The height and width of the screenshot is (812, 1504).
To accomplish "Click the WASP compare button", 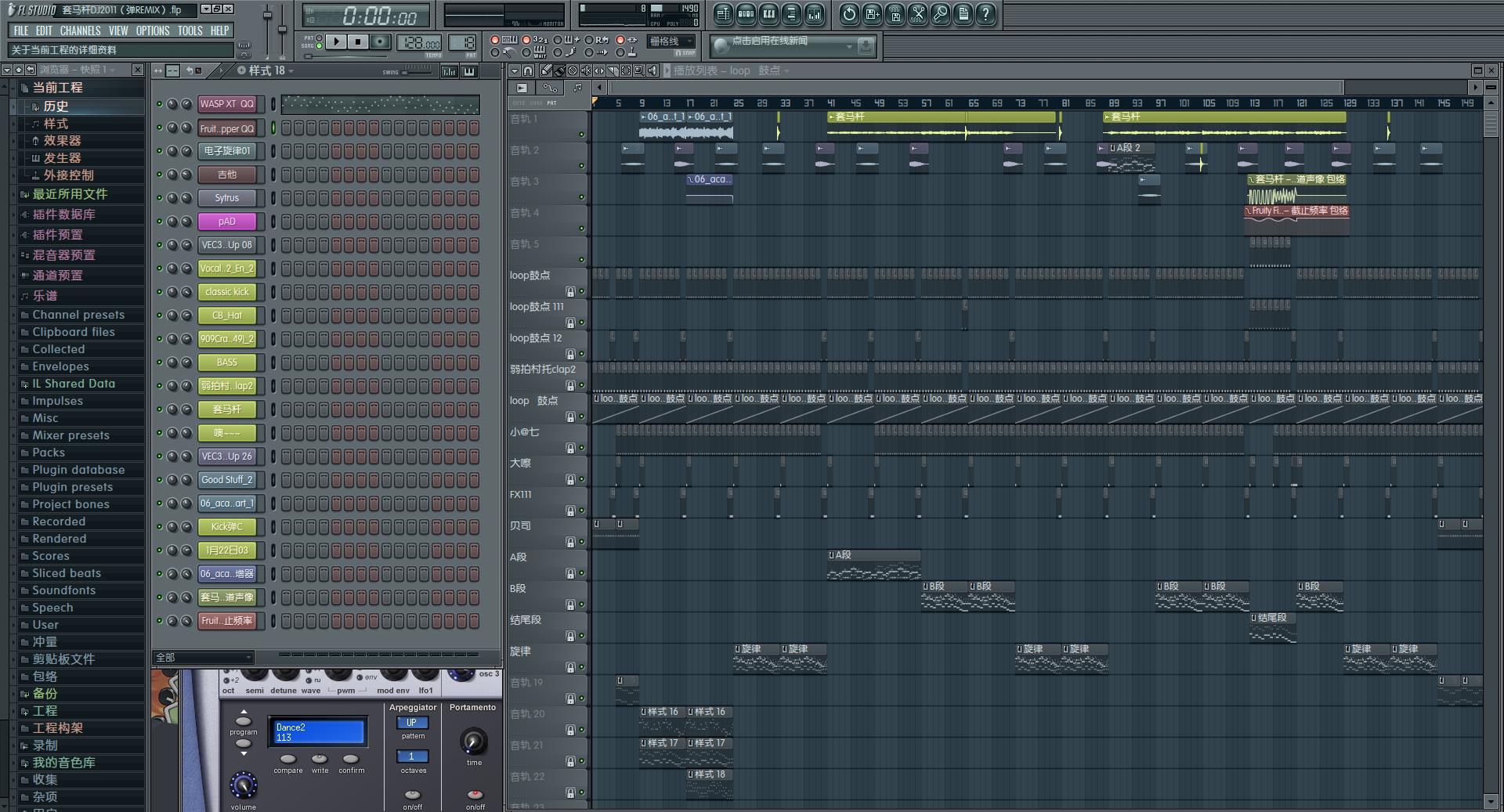I will pyautogui.click(x=288, y=759).
